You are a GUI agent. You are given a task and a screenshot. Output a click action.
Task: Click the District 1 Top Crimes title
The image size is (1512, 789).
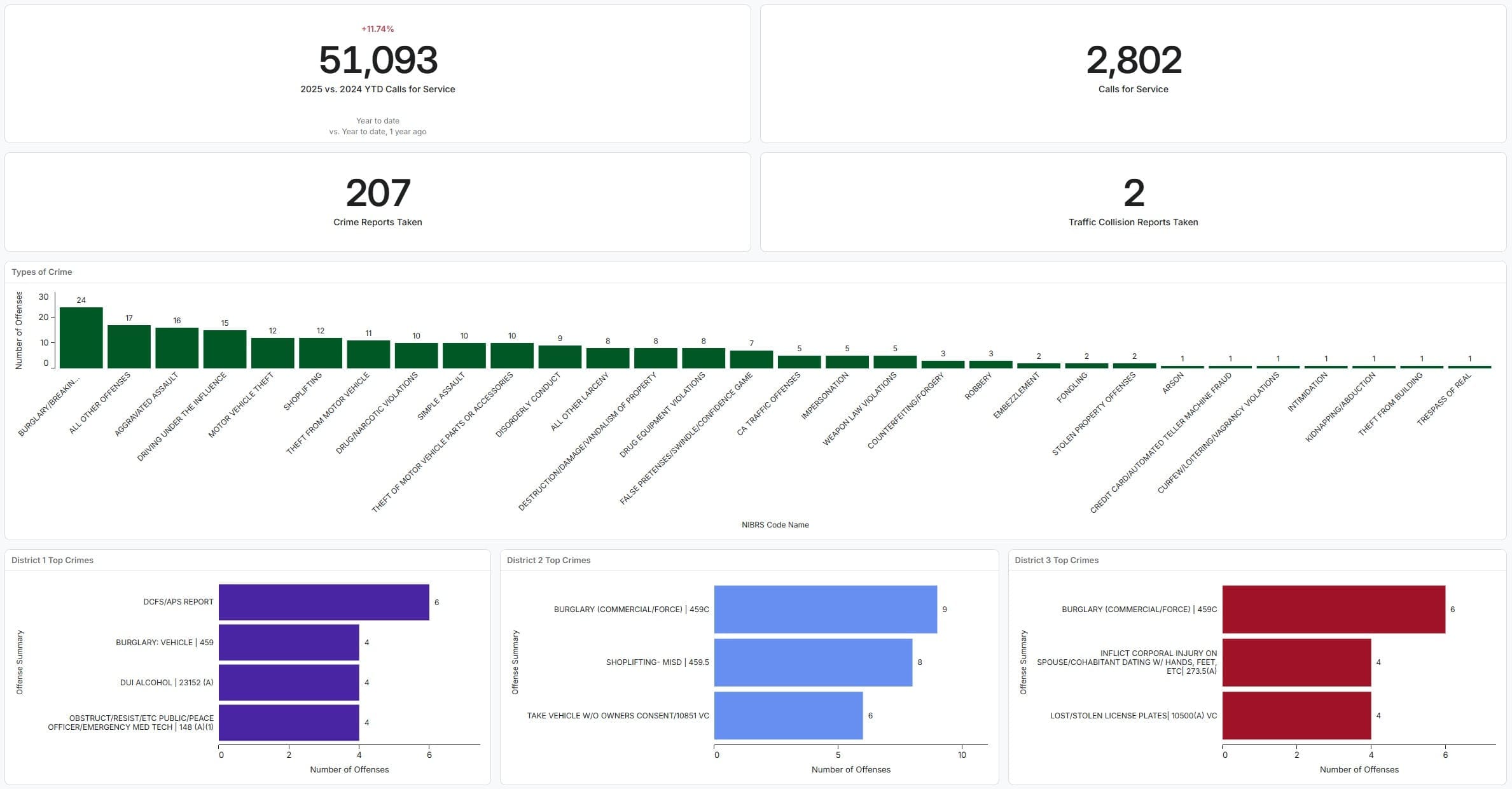click(52, 560)
